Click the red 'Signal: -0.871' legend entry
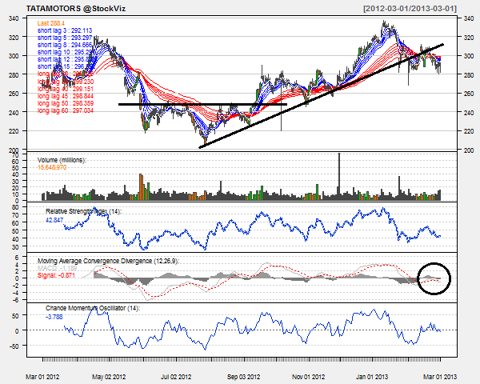Viewport: 480px width, 384px height. pyautogui.click(x=56, y=276)
